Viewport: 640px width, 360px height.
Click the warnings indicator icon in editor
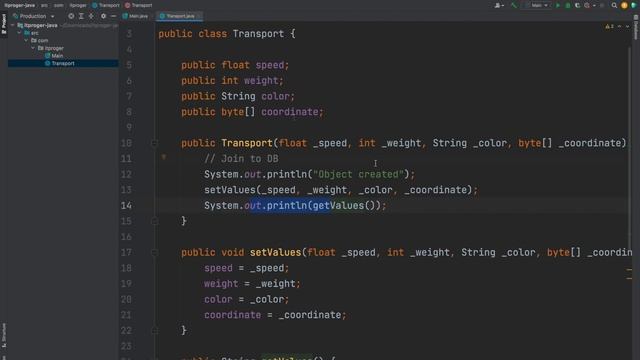[609, 26]
